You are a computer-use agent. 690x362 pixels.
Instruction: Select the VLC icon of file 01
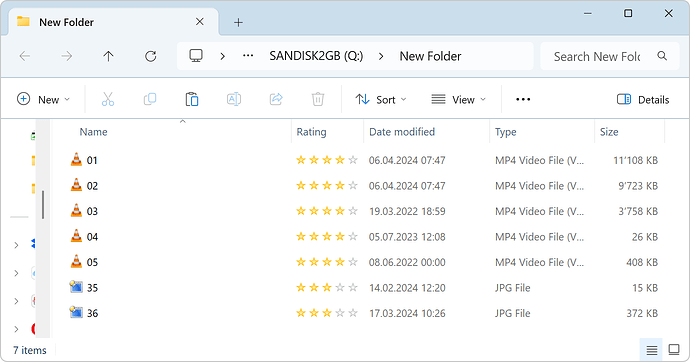tap(76, 160)
